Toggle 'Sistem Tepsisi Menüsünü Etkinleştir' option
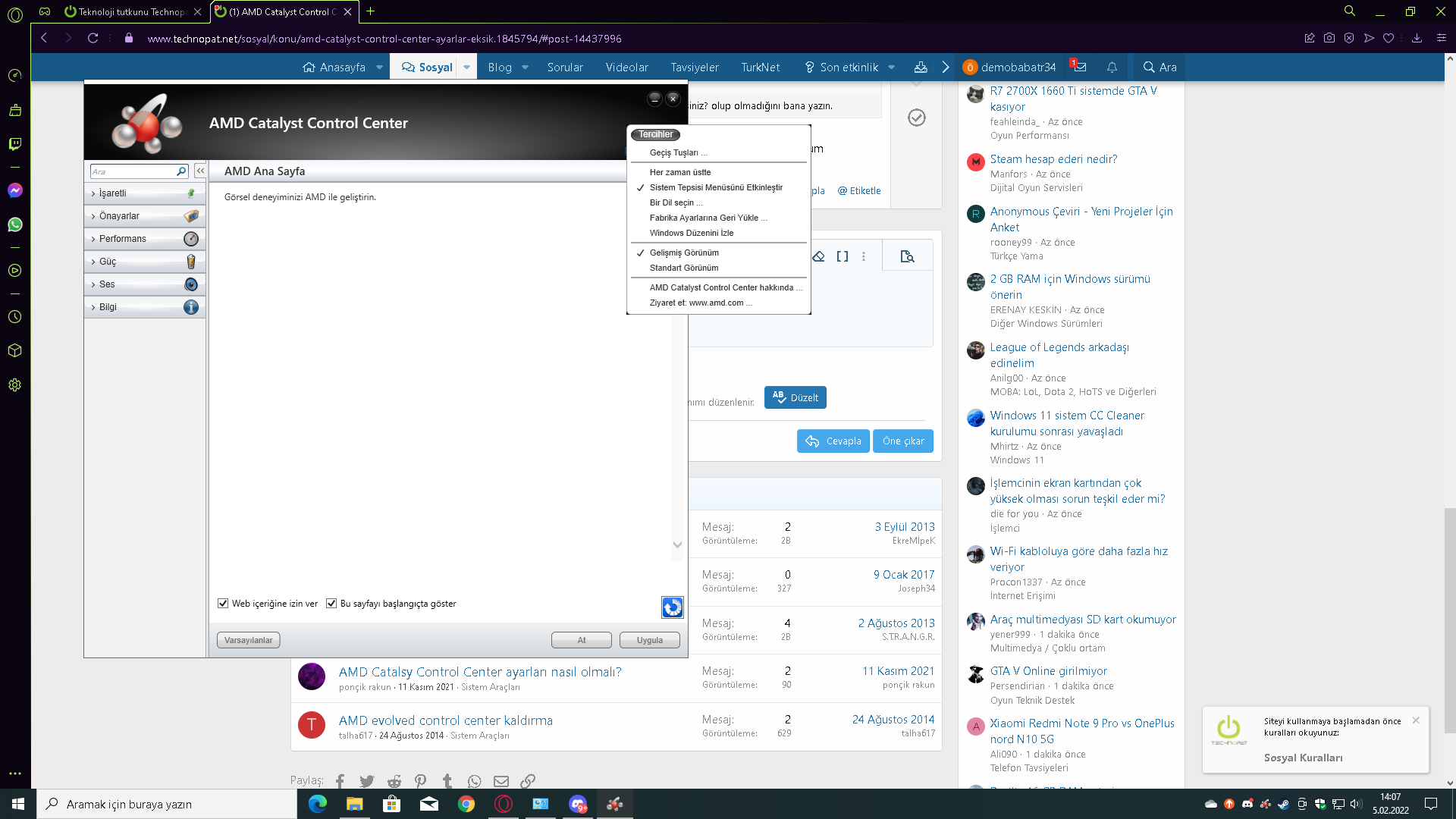 click(715, 187)
